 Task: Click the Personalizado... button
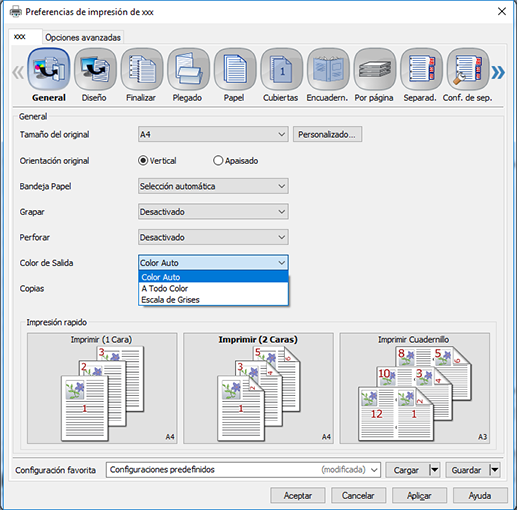[327, 134]
